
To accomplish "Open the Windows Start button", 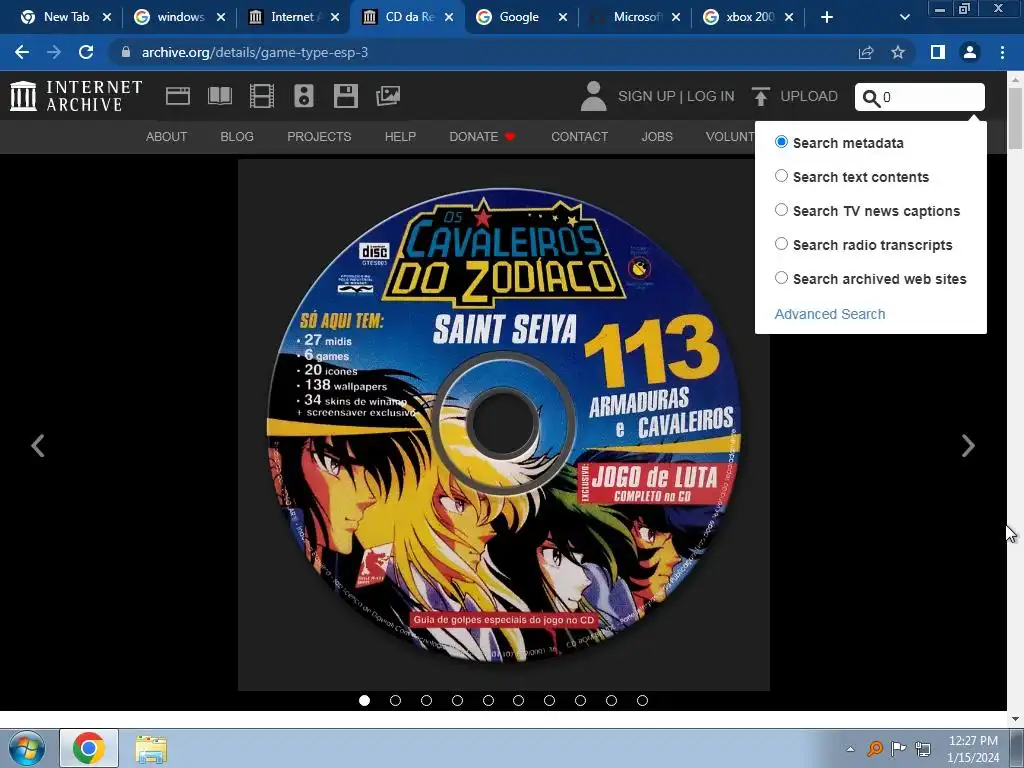I will [27, 748].
